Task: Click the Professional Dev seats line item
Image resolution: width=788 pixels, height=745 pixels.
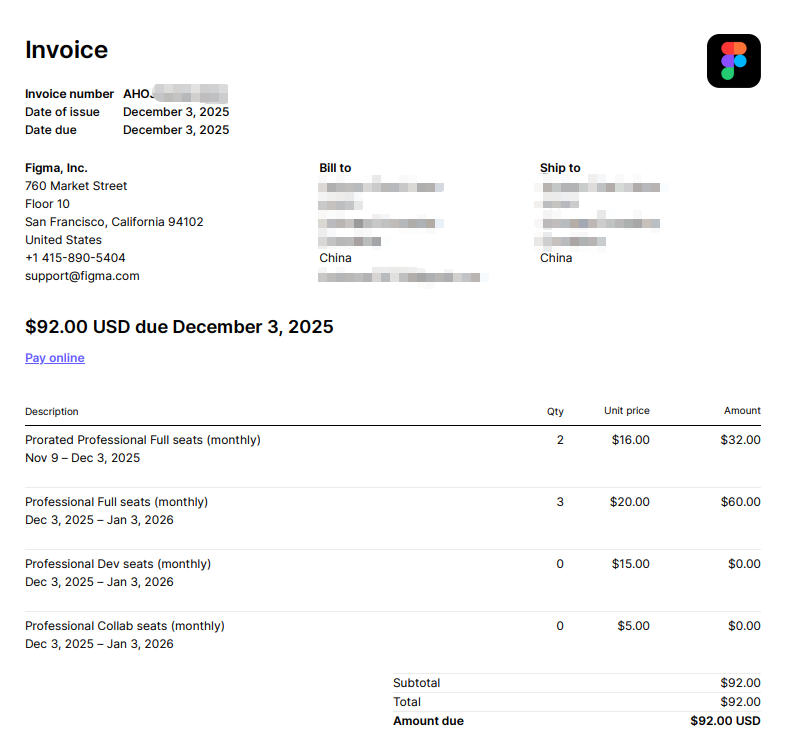Action: (118, 564)
